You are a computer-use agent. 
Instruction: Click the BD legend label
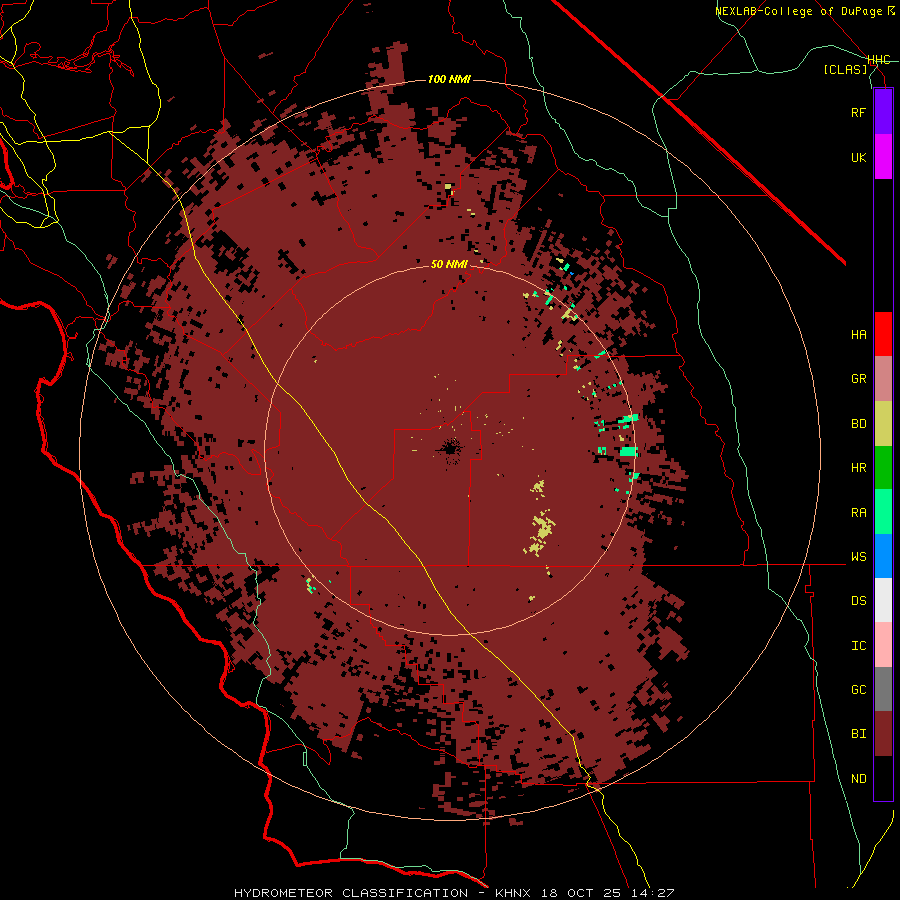[x=858, y=424]
